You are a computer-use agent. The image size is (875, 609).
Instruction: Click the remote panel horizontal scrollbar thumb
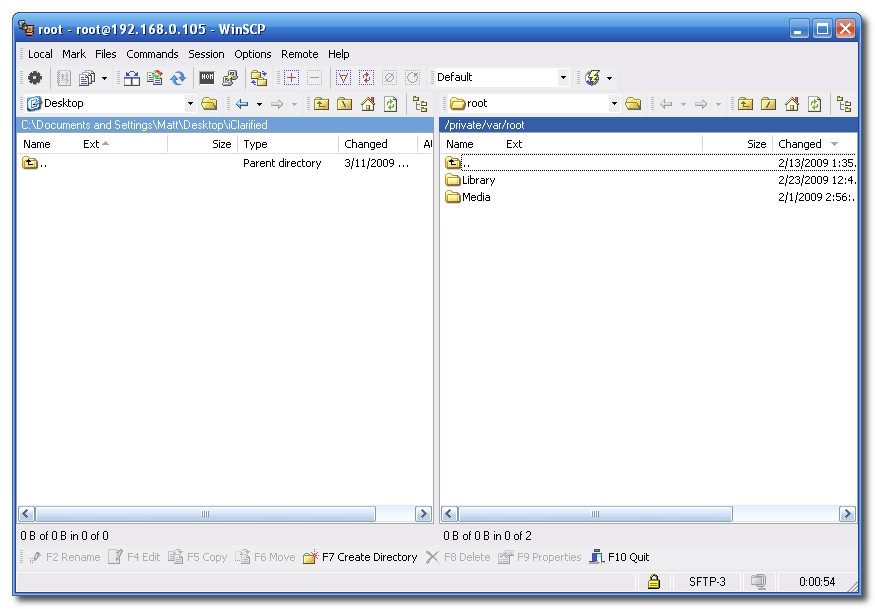tap(594, 514)
